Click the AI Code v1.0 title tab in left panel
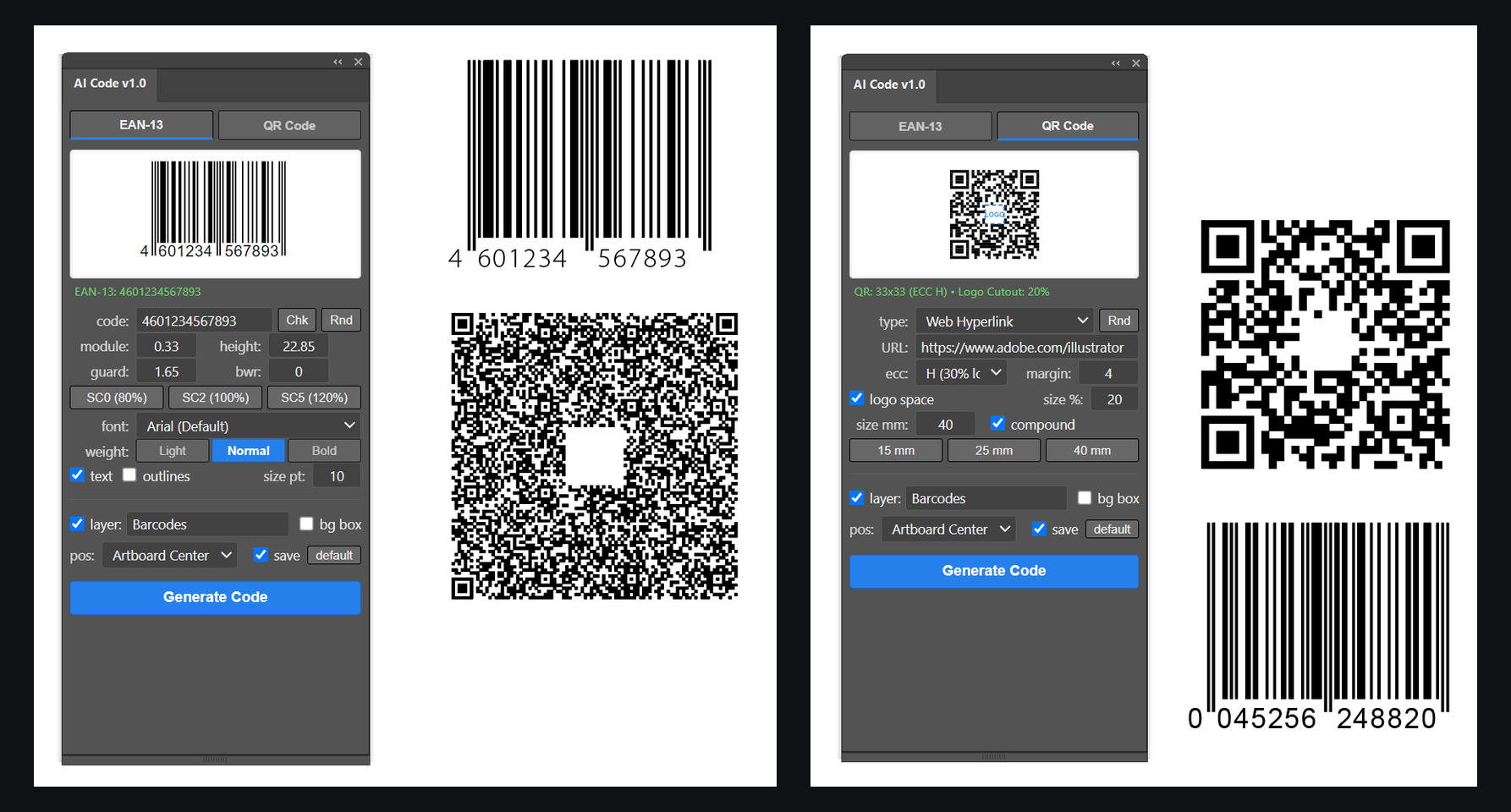1511x812 pixels. [x=110, y=84]
